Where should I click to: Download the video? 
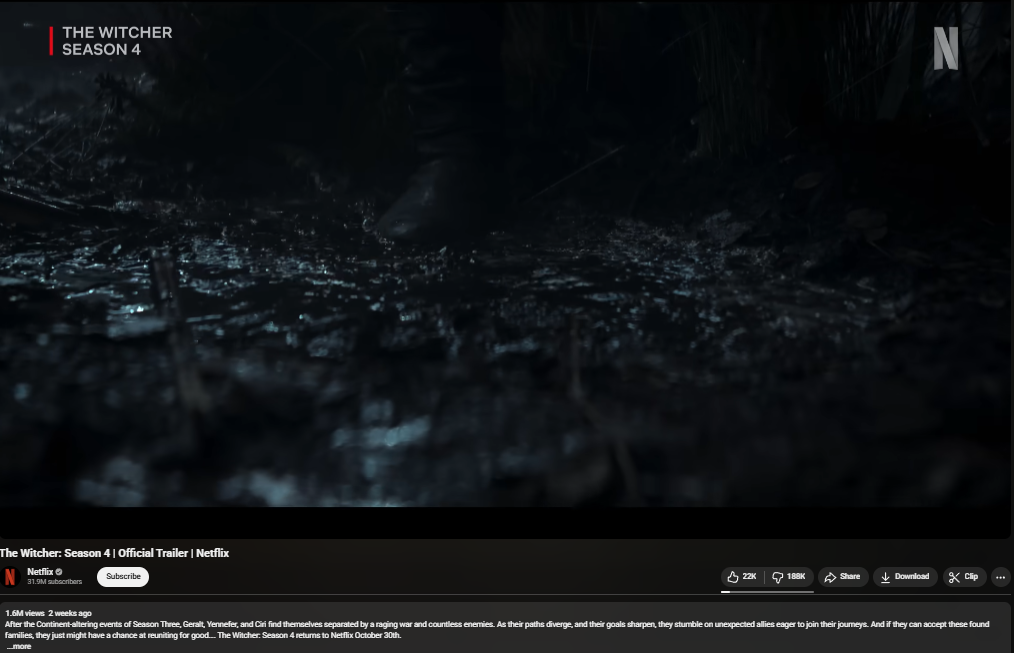pyautogui.click(x=905, y=577)
